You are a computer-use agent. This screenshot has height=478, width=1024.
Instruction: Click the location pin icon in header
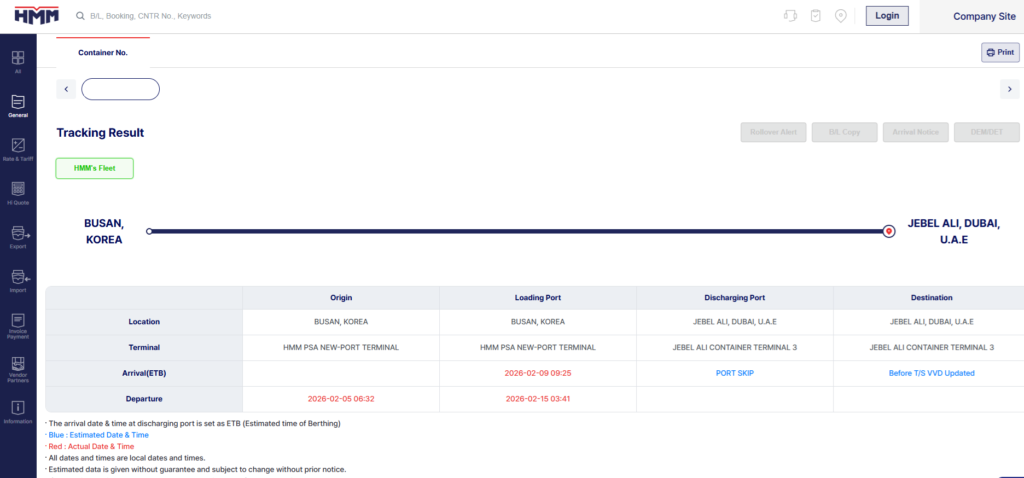point(841,16)
